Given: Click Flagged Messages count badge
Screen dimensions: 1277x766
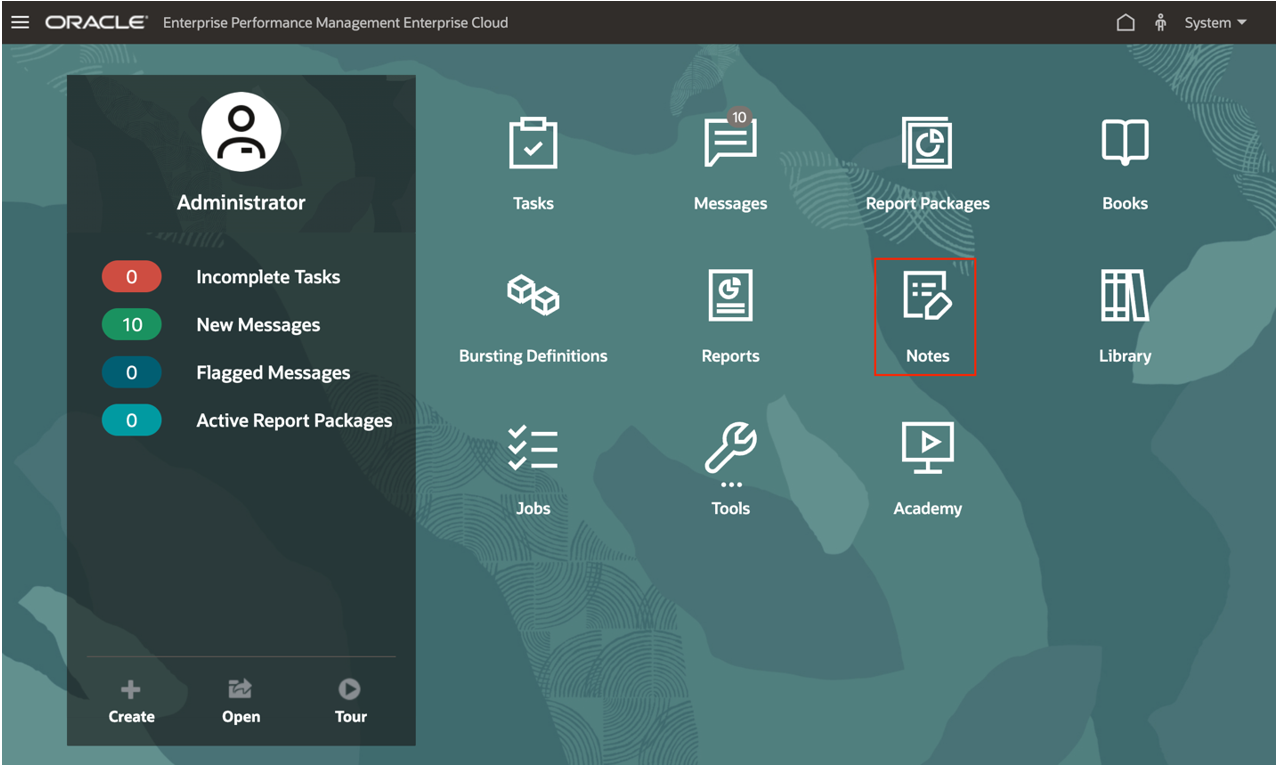Looking at the screenshot, I should (x=131, y=373).
